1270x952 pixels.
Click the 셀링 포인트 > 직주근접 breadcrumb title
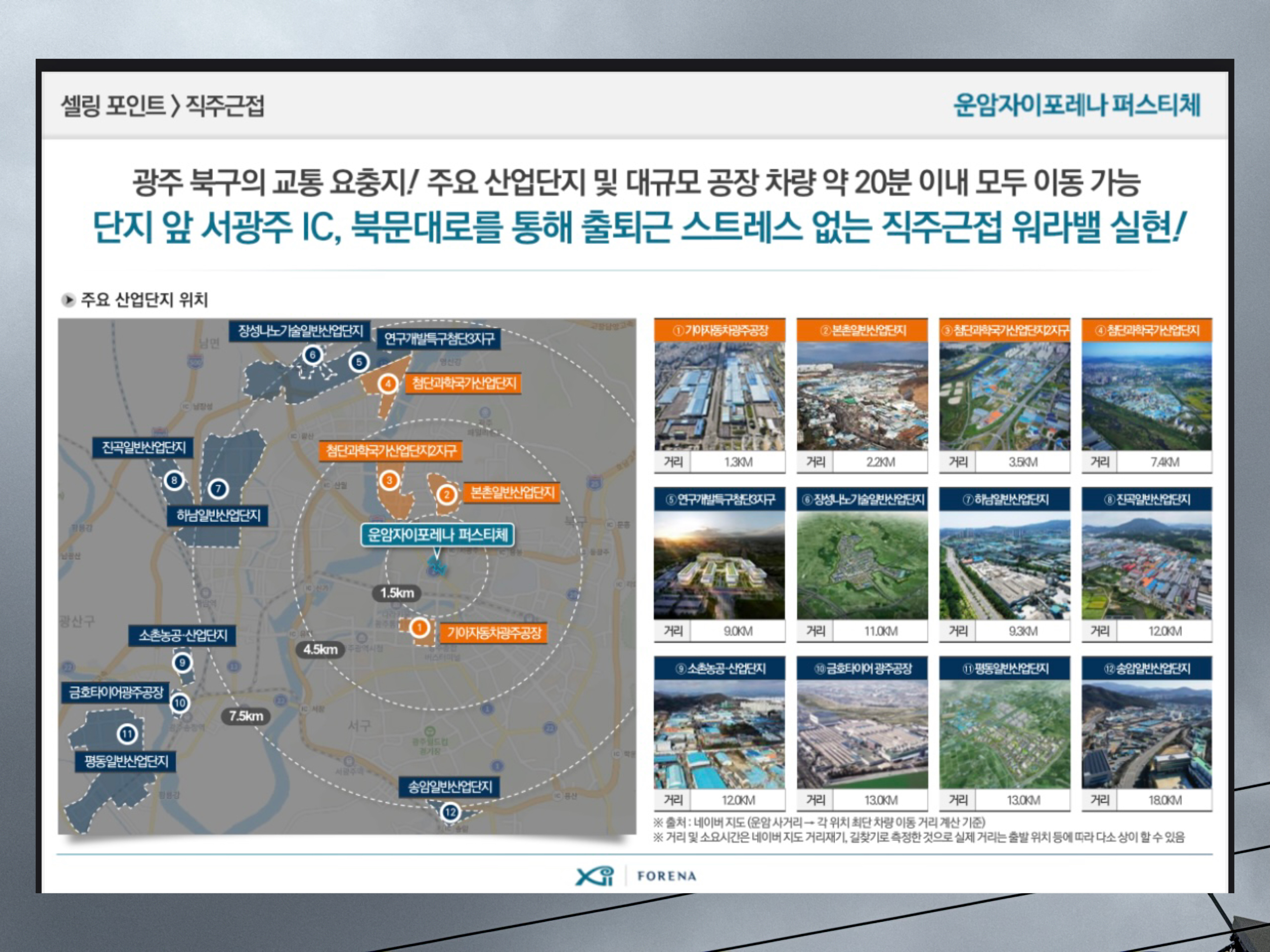click(163, 106)
